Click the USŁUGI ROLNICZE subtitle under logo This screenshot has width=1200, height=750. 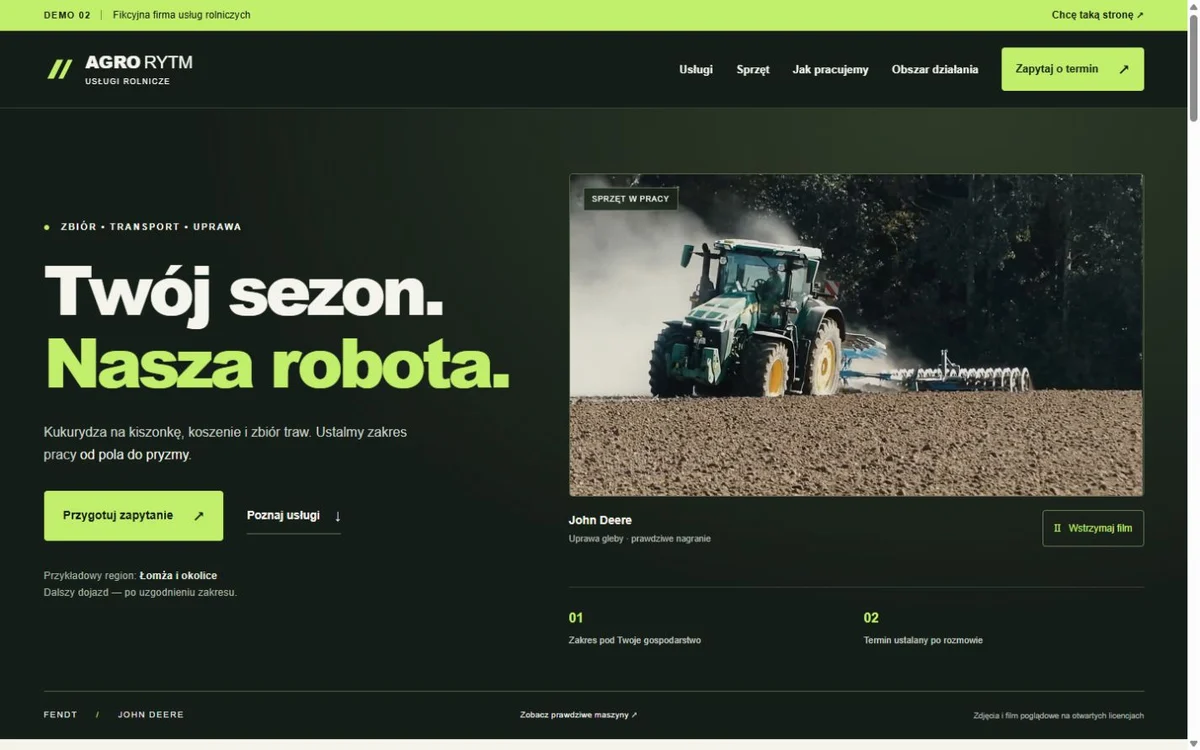click(127, 82)
